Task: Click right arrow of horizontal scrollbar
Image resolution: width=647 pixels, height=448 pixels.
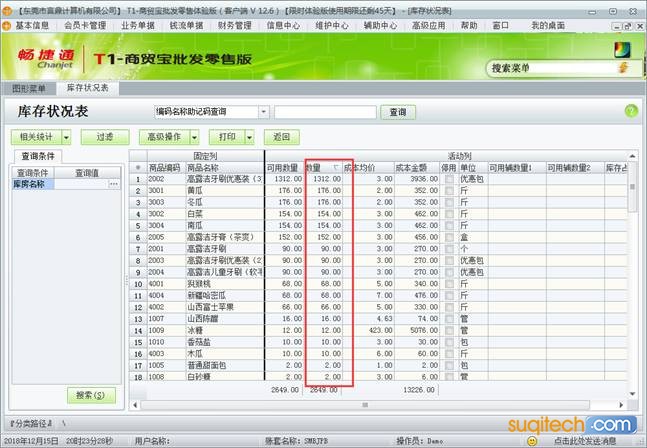Action: pyautogui.click(x=621, y=405)
